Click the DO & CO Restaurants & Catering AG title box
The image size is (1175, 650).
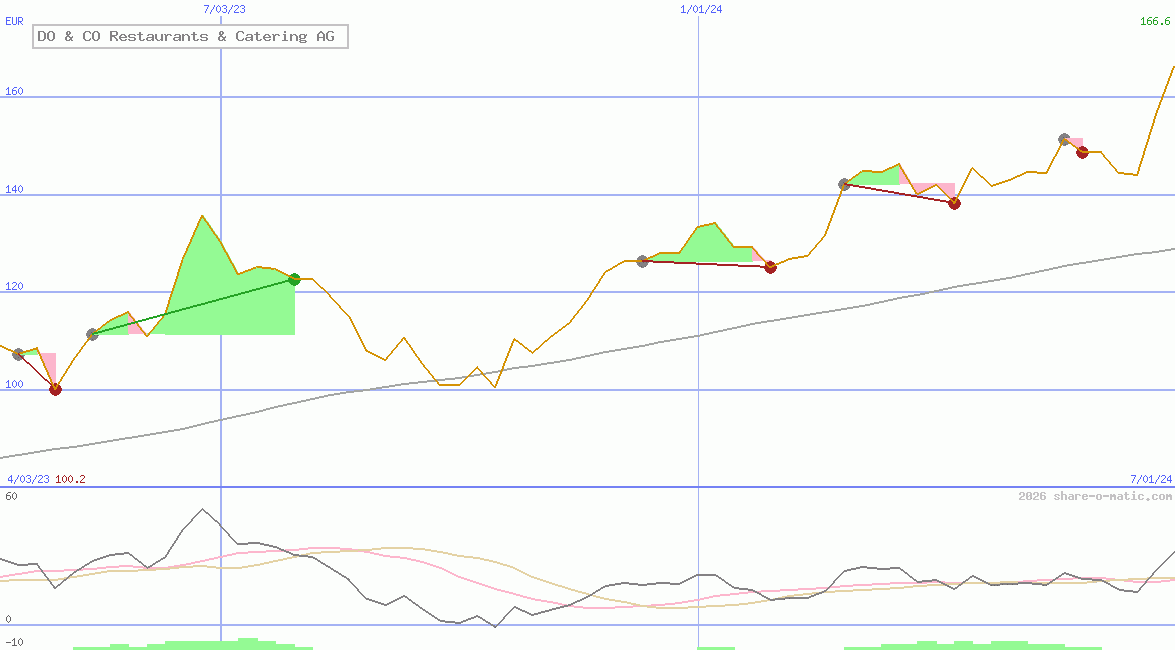pyautogui.click(x=190, y=37)
